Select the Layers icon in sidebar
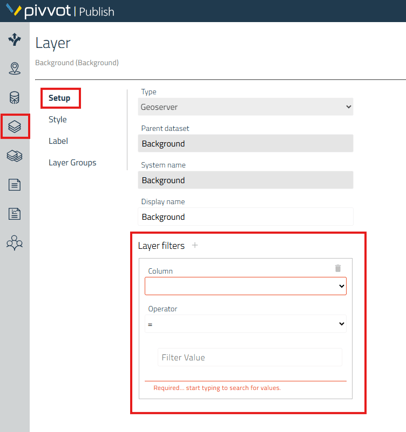The width and height of the screenshot is (406, 432). coord(15,126)
